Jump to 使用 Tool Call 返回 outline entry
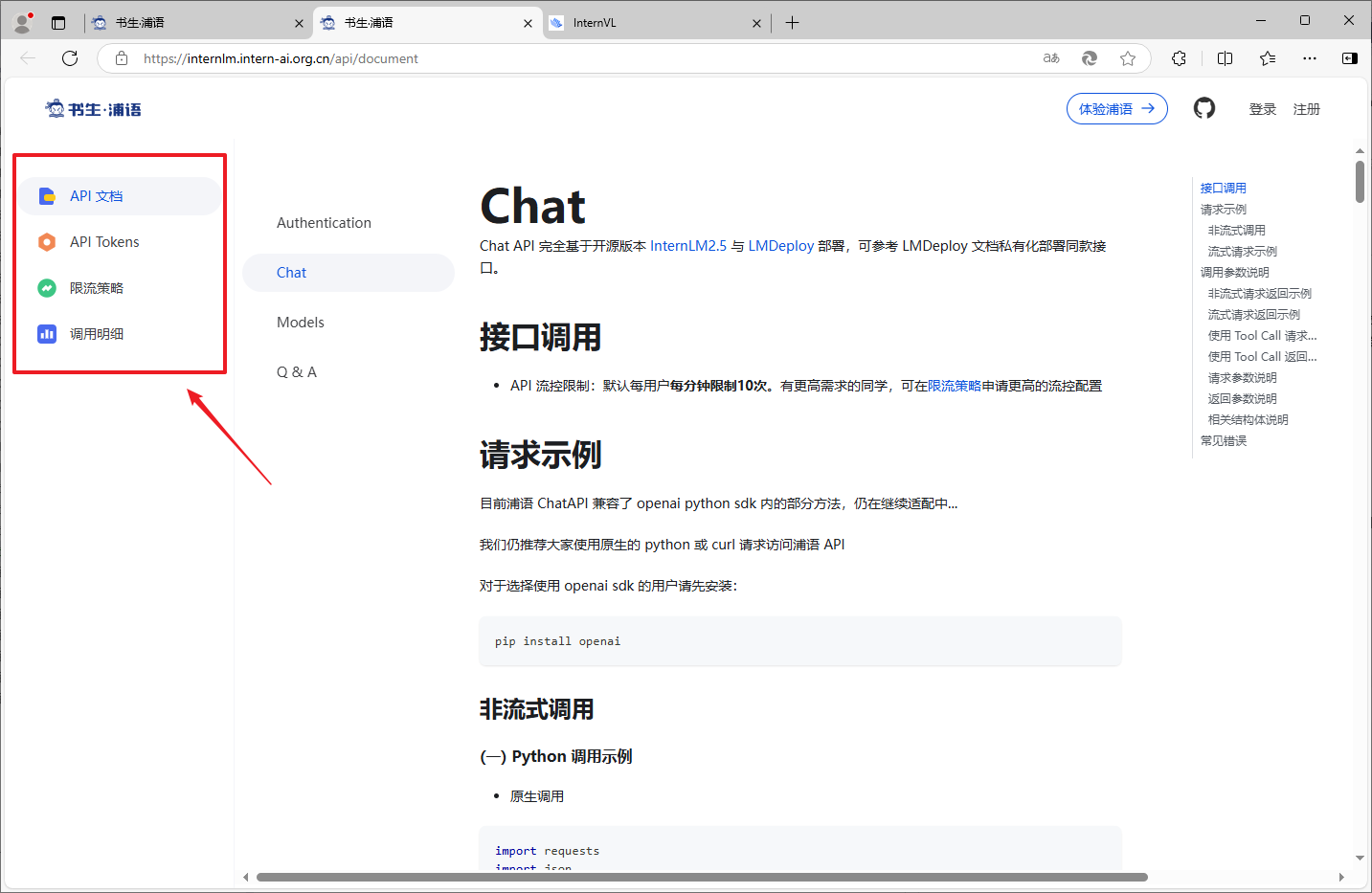The width and height of the screenshot is (1372, 893). (1263, 357)
